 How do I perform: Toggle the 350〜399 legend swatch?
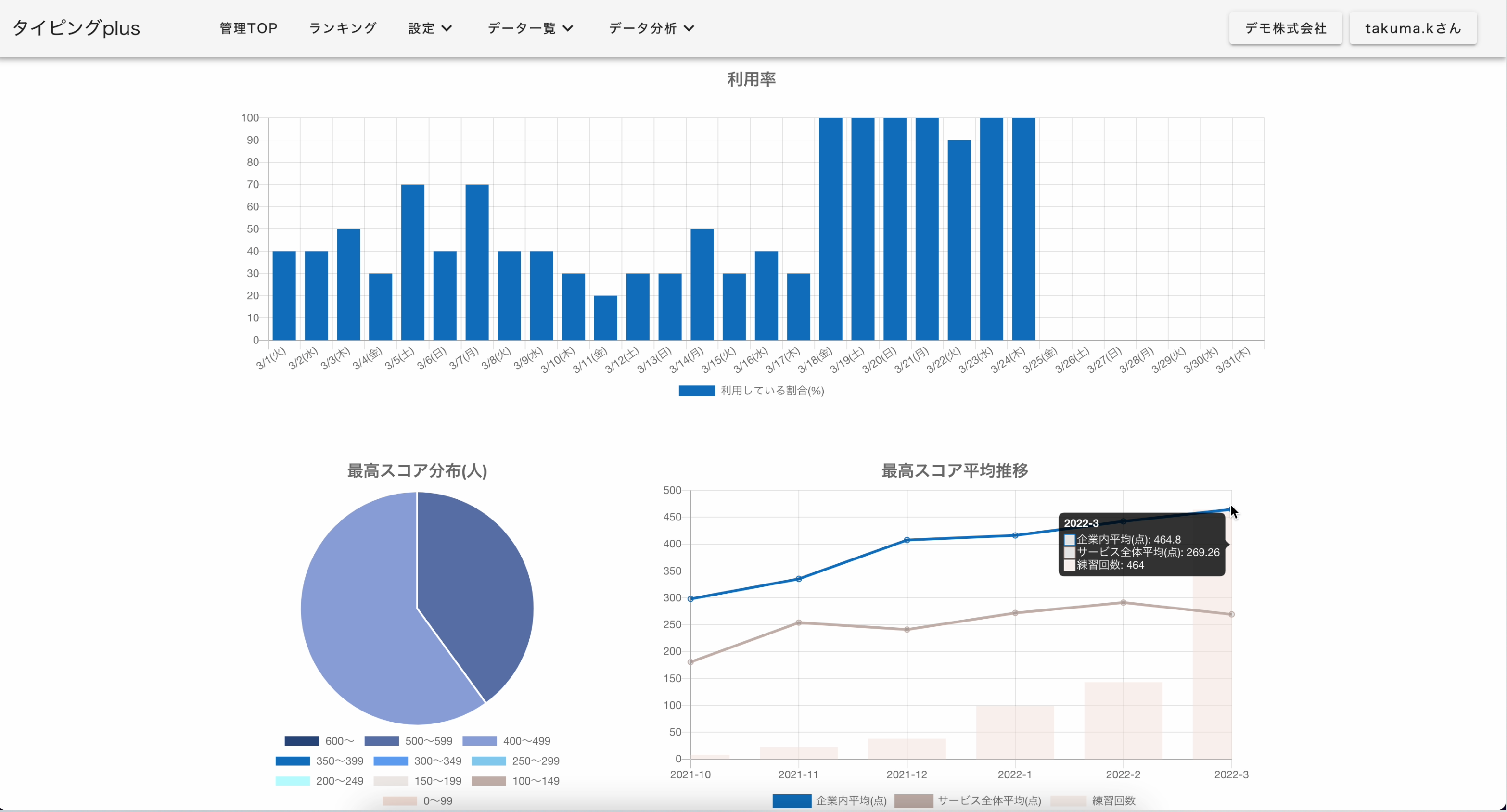coord(293,761)
